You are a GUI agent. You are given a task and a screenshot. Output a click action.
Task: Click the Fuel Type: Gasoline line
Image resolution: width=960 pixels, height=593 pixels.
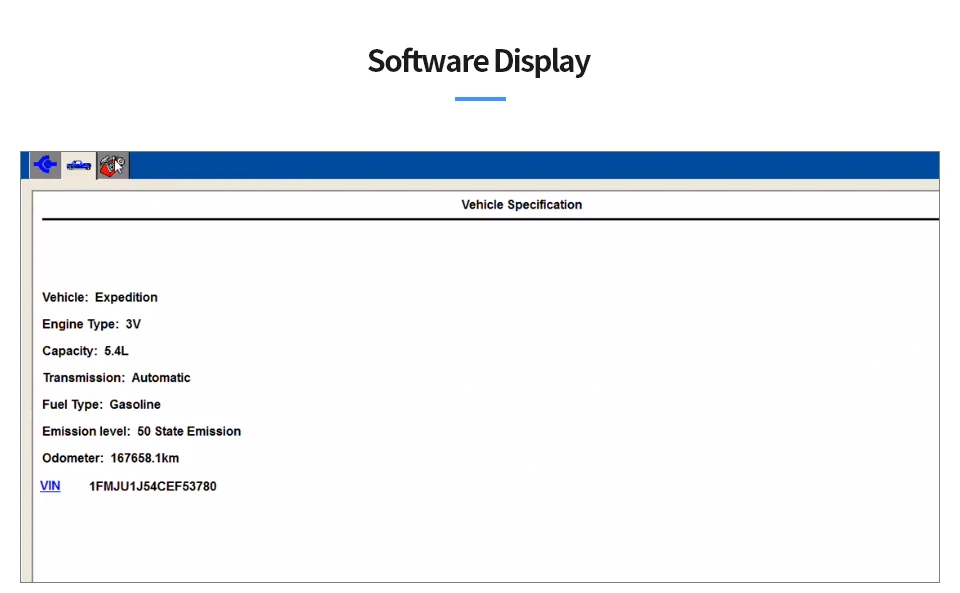tap(101, 405)
